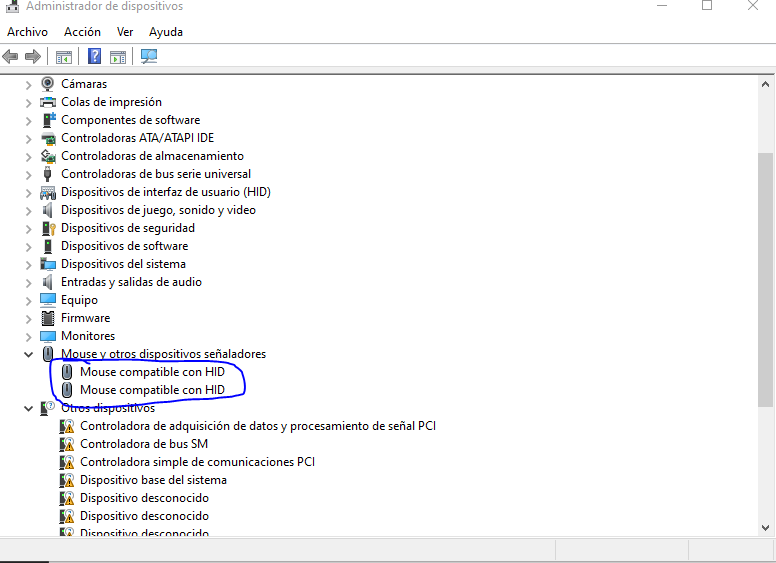The height and width of the screenshot is (563, 776).
Task: Open the Acción menu
Action: pos(82,32)
